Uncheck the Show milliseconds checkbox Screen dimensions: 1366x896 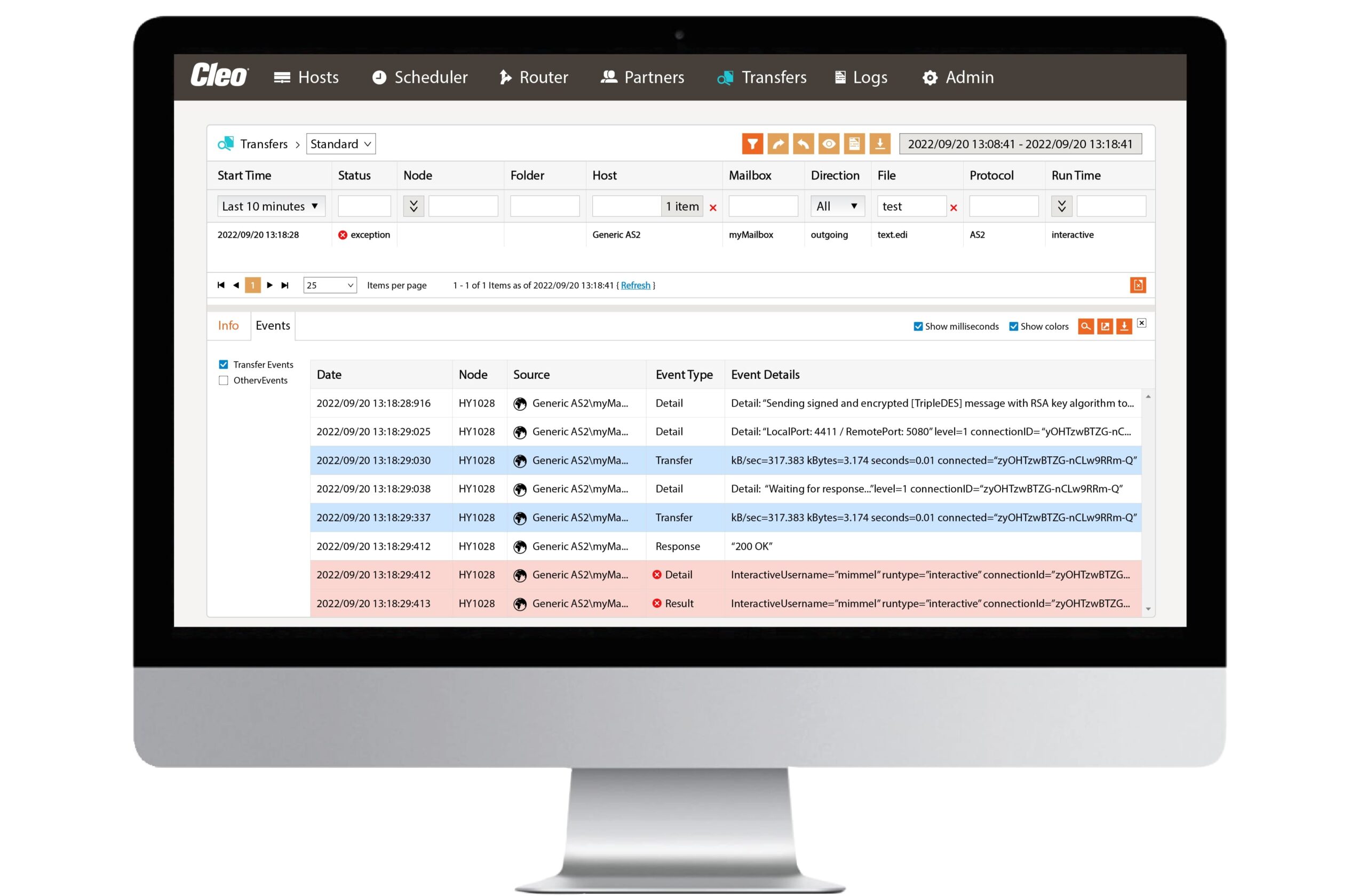point(918,326)
